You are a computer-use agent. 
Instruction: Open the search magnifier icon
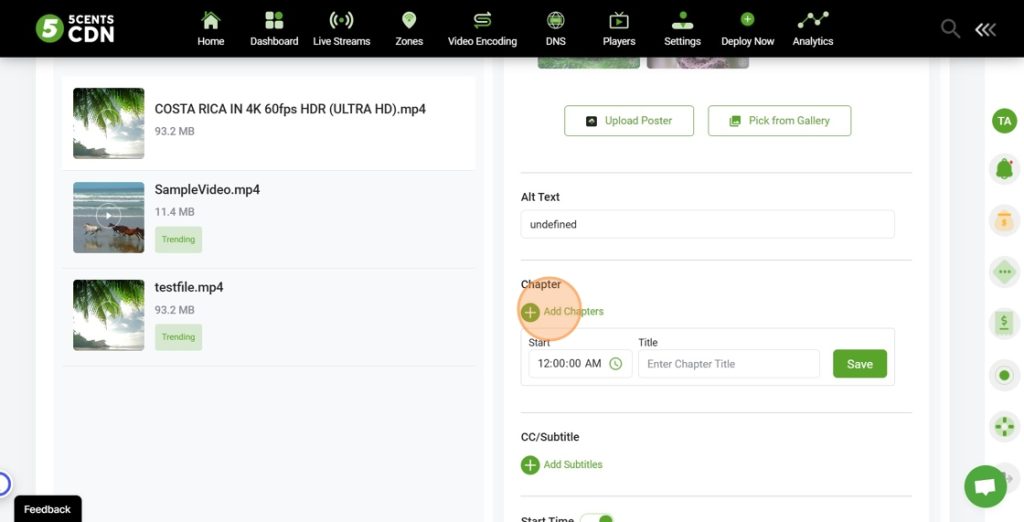pyautogui.click(x=950, y=29)
